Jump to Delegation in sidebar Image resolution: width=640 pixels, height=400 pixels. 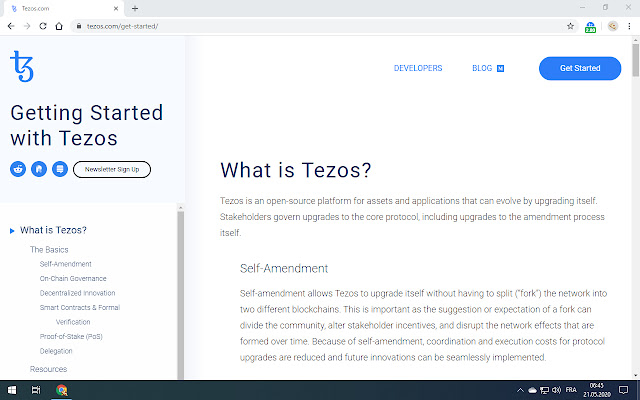coord(56,351)
